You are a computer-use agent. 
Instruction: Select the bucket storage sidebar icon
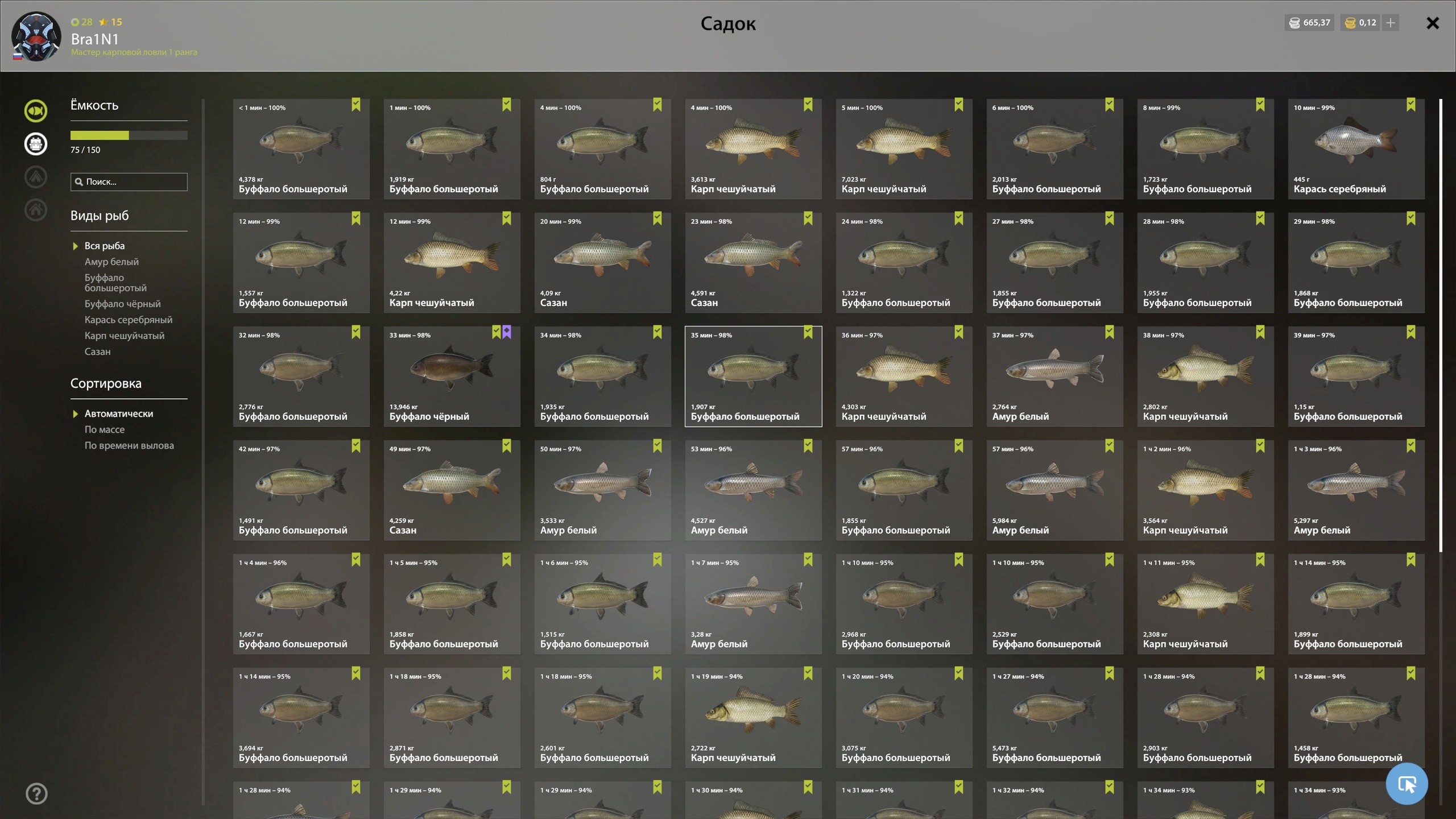click(35, 143)
